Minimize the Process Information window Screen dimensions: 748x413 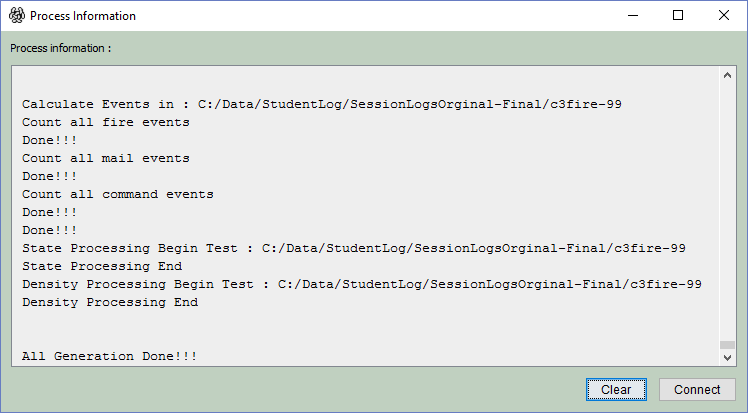pyautogui.click(x=633, y=16)
